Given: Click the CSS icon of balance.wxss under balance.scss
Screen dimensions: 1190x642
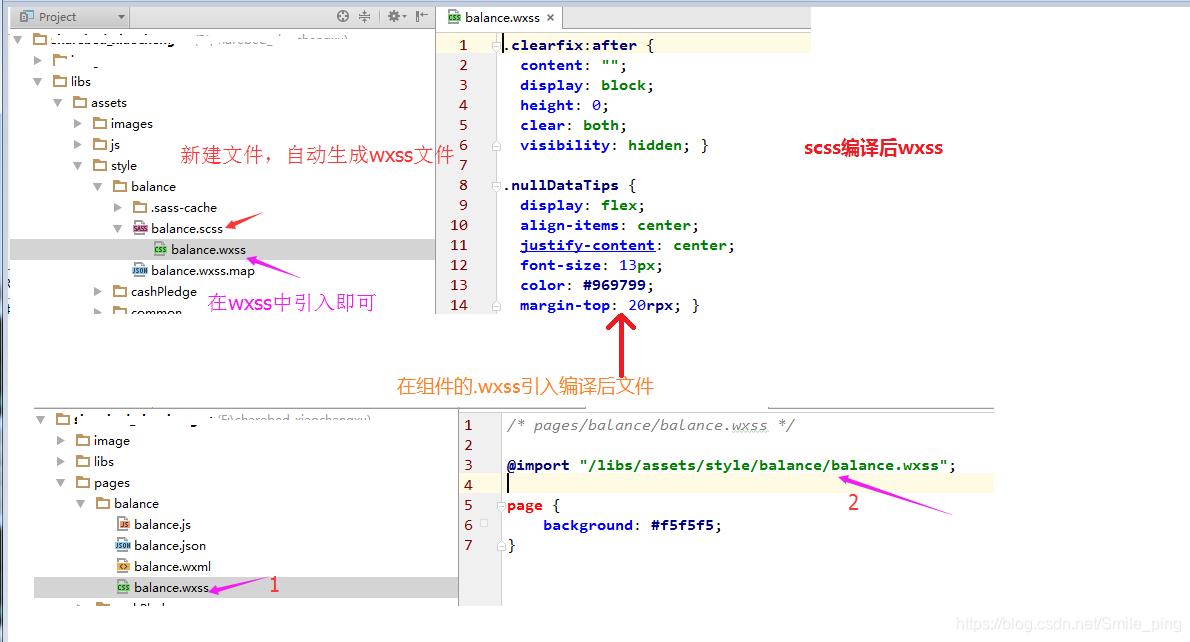Looking at the screenshot, I should [x=160, y=250].
